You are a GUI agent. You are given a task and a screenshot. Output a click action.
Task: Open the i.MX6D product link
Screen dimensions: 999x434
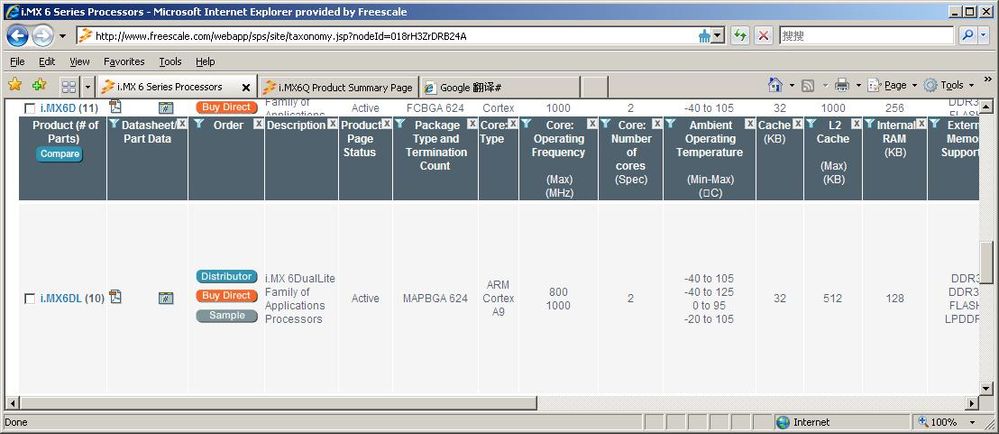tap(57, 108)
